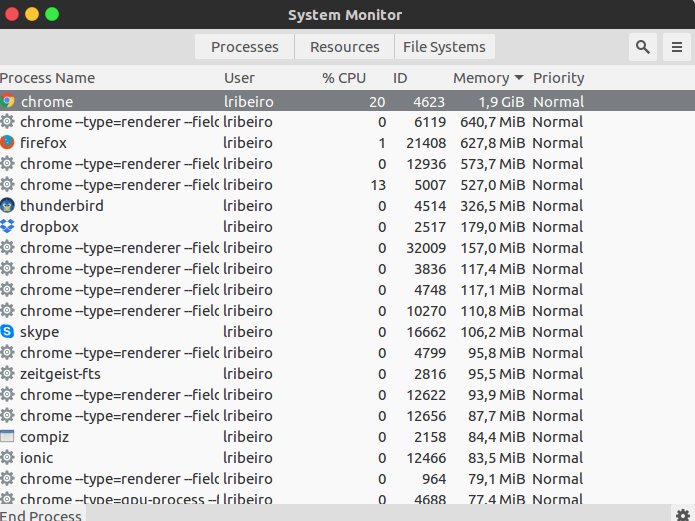Click gear icon of process ID 10270
The image size is (695, 521).
tap(7, 310)
